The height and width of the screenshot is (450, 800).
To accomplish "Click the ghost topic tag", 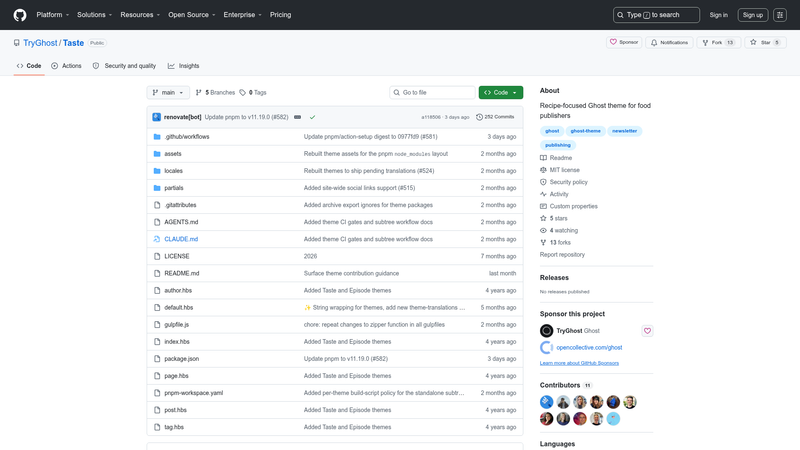I will coord(552,131).
